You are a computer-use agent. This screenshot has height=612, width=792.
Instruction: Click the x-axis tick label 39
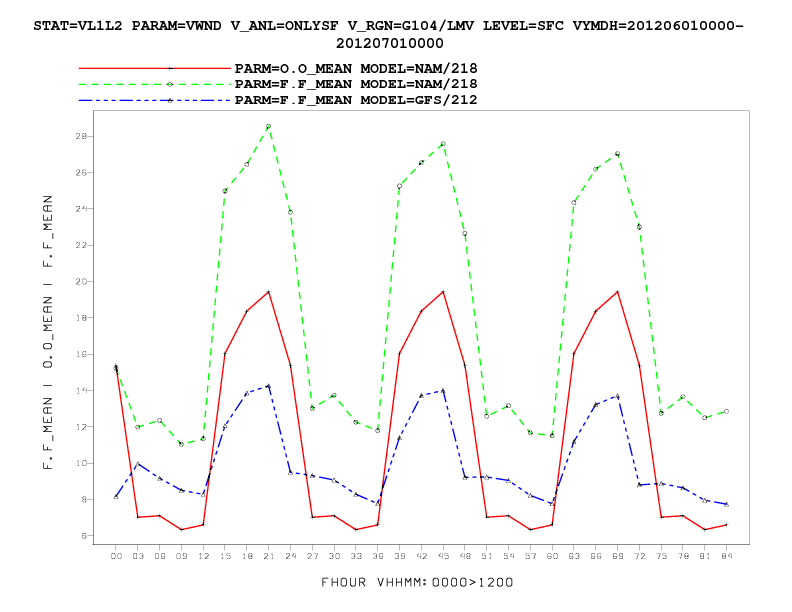click(x=400, y=556)
